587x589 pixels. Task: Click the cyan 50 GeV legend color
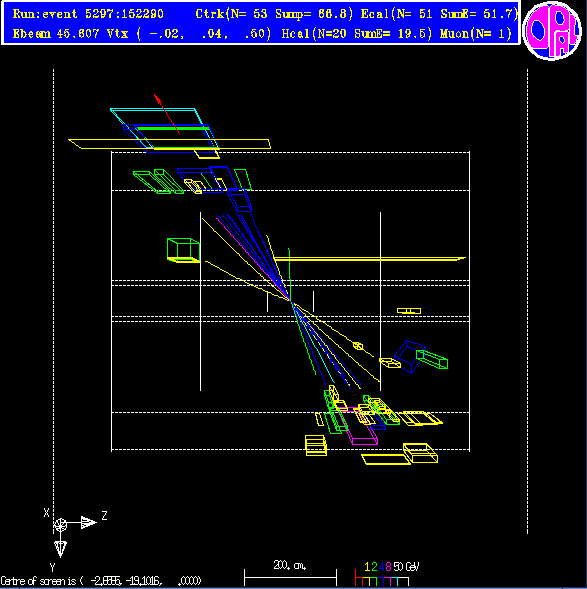[x=398, y=566]
